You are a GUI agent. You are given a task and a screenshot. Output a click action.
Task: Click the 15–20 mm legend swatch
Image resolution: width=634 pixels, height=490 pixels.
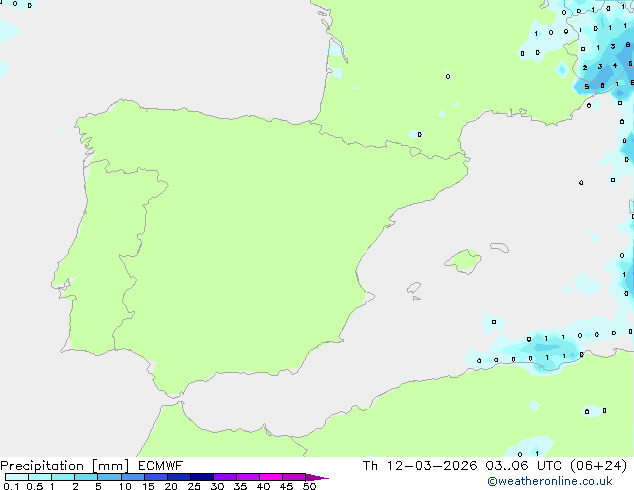(x=156, y=477)
